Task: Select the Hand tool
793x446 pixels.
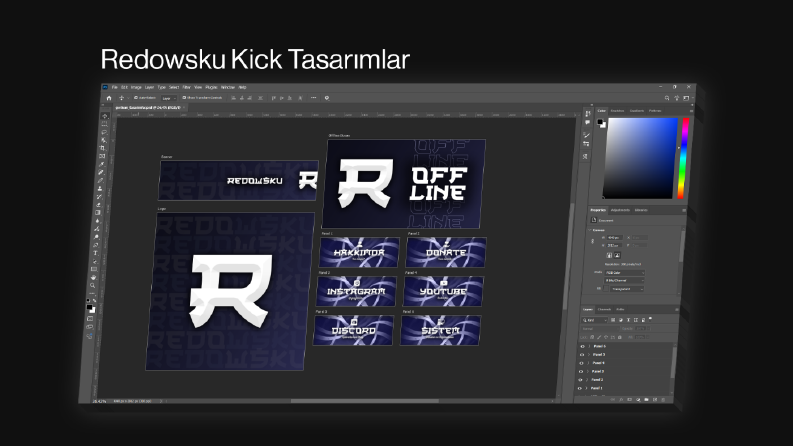Action: click(x=94, y=277)
